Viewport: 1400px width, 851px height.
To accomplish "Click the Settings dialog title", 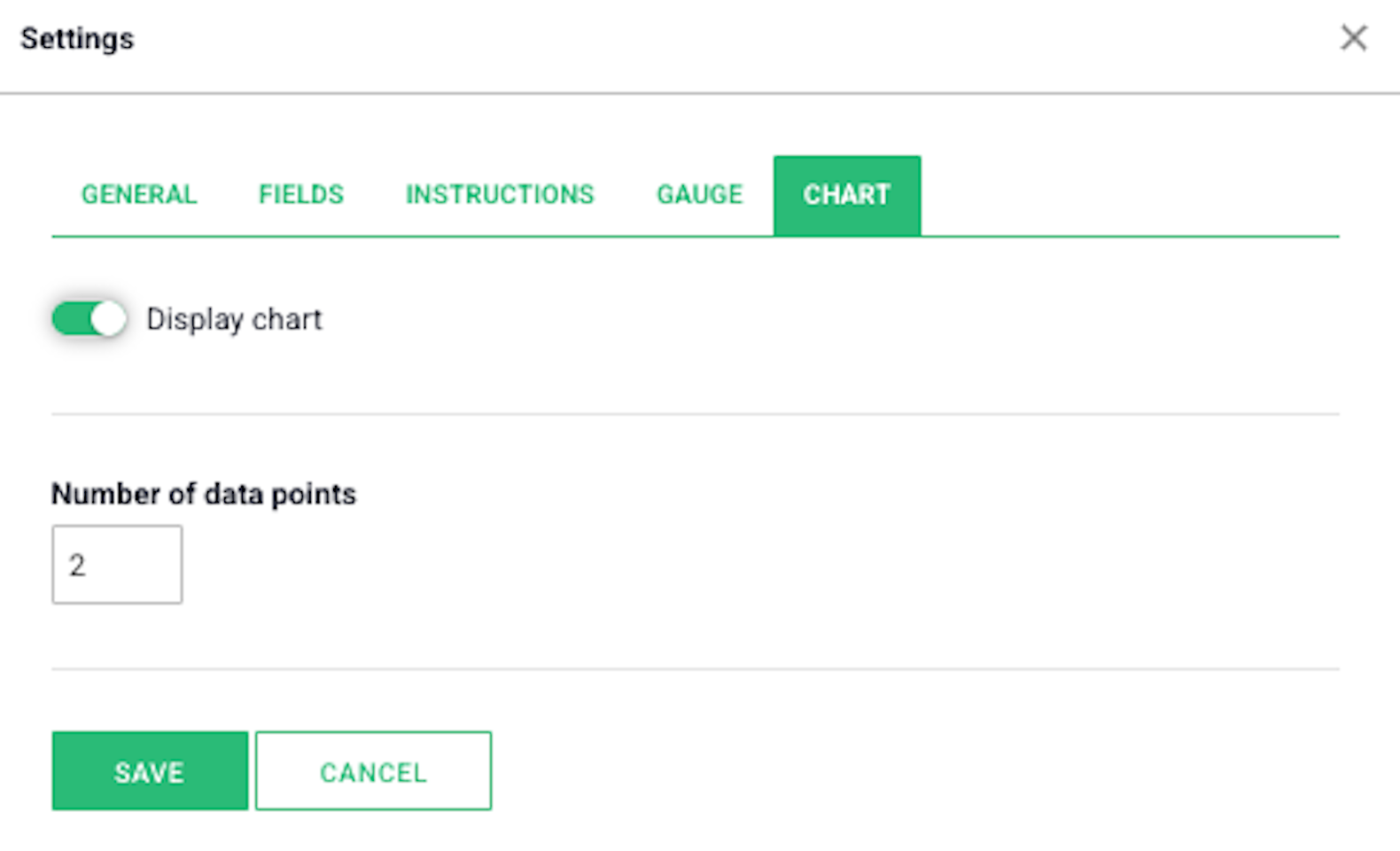I will coord(77,39).
